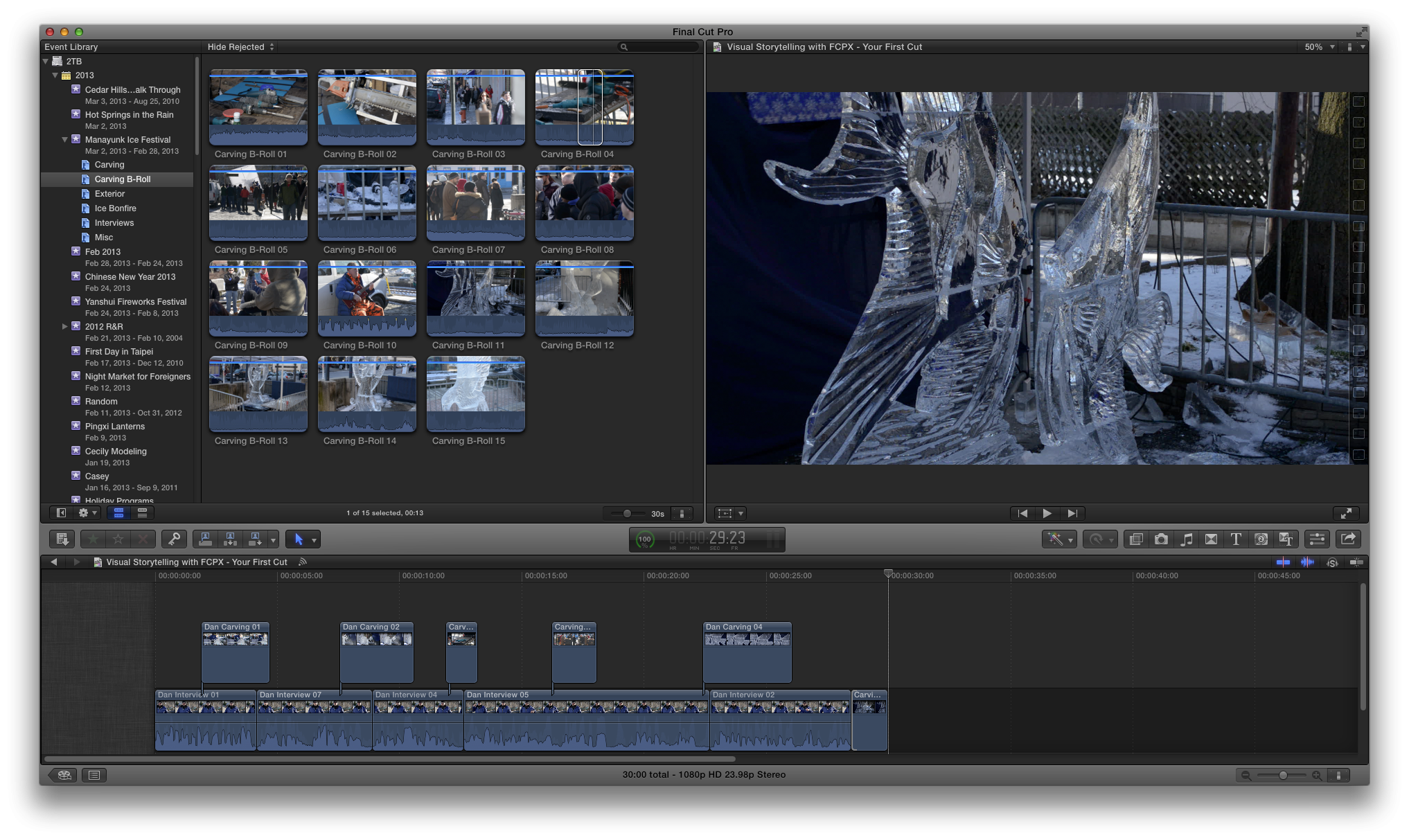
Task: Open the Themes browser
Action: point(1286,539)
